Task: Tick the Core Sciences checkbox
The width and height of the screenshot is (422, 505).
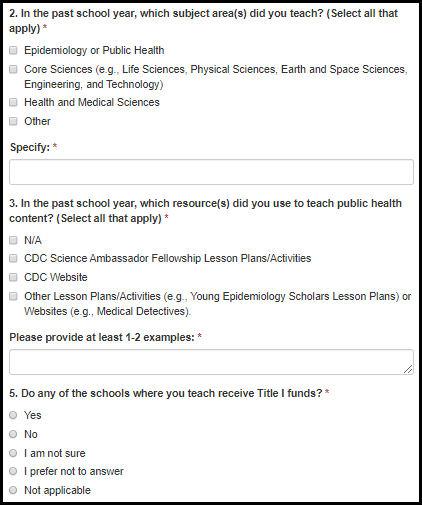Action: [x=13, y=69]
